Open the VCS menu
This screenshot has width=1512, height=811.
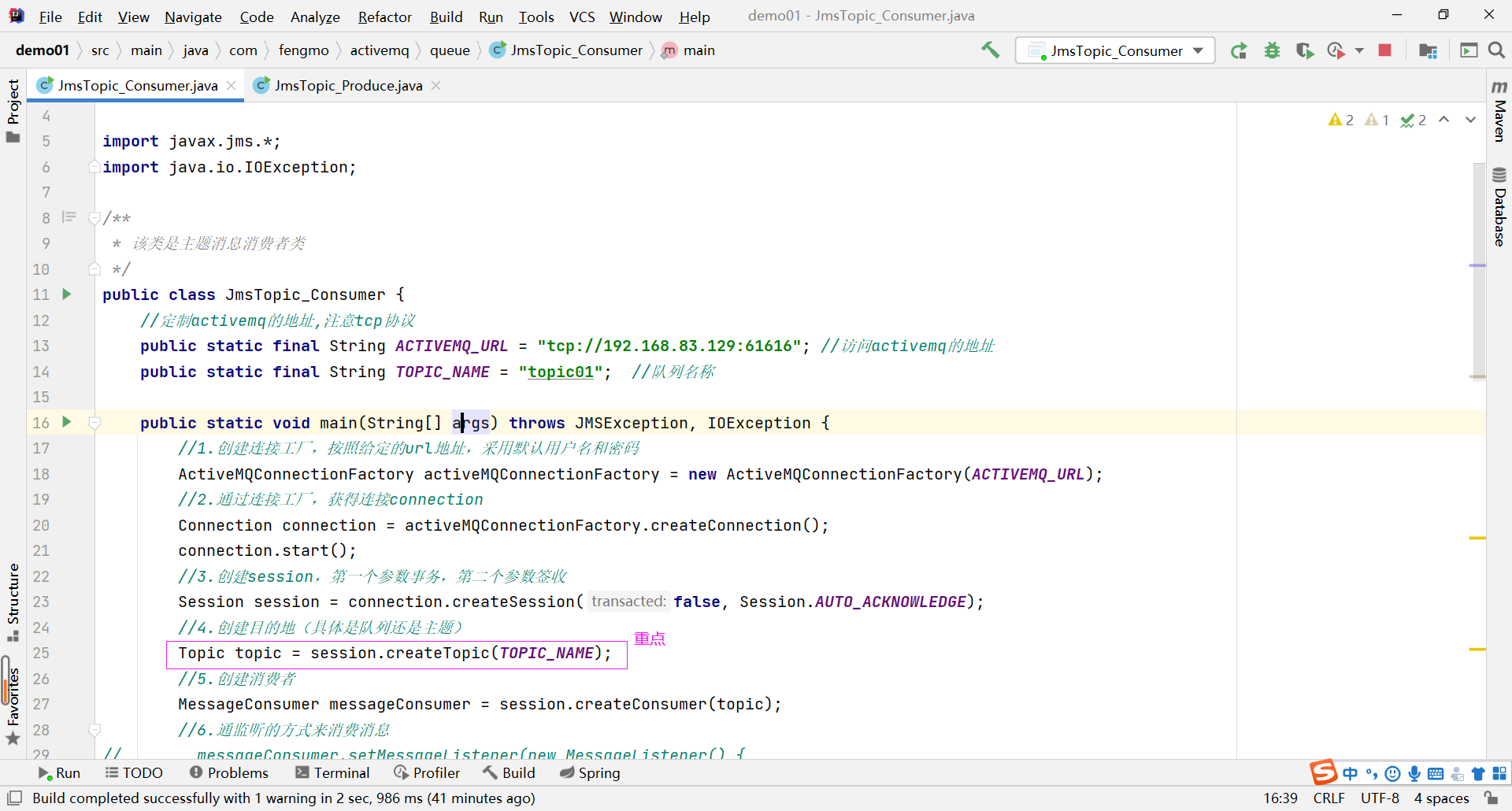582,17
